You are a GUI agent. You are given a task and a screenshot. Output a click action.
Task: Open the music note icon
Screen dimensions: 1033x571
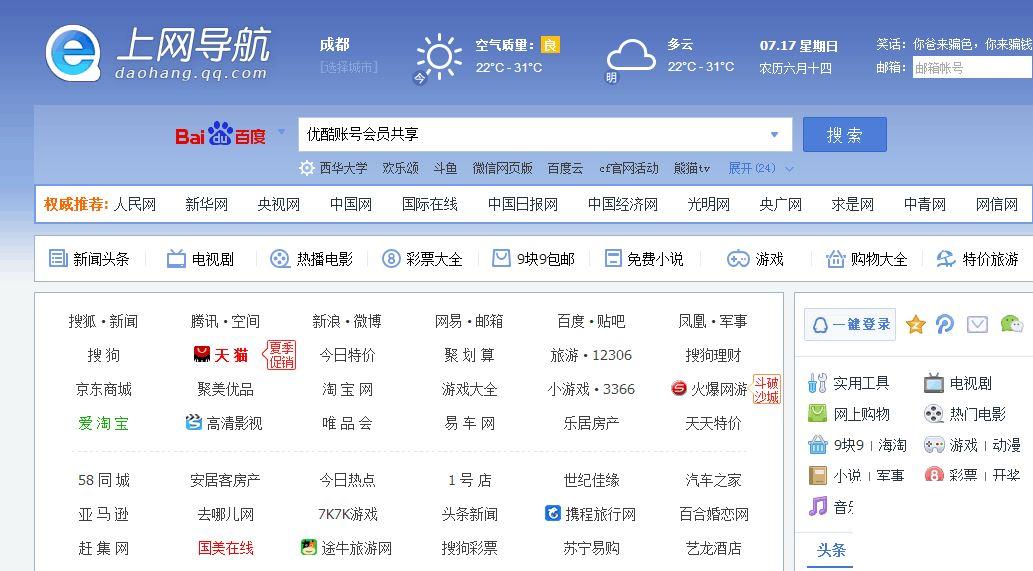point(818,507)
